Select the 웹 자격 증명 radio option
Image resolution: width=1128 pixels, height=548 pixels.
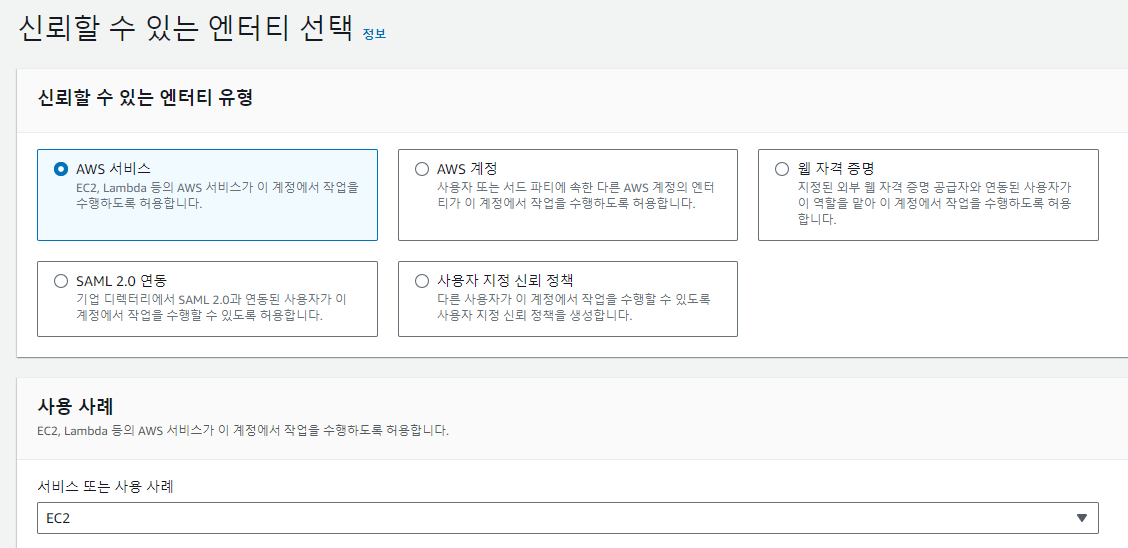[782, 169]
